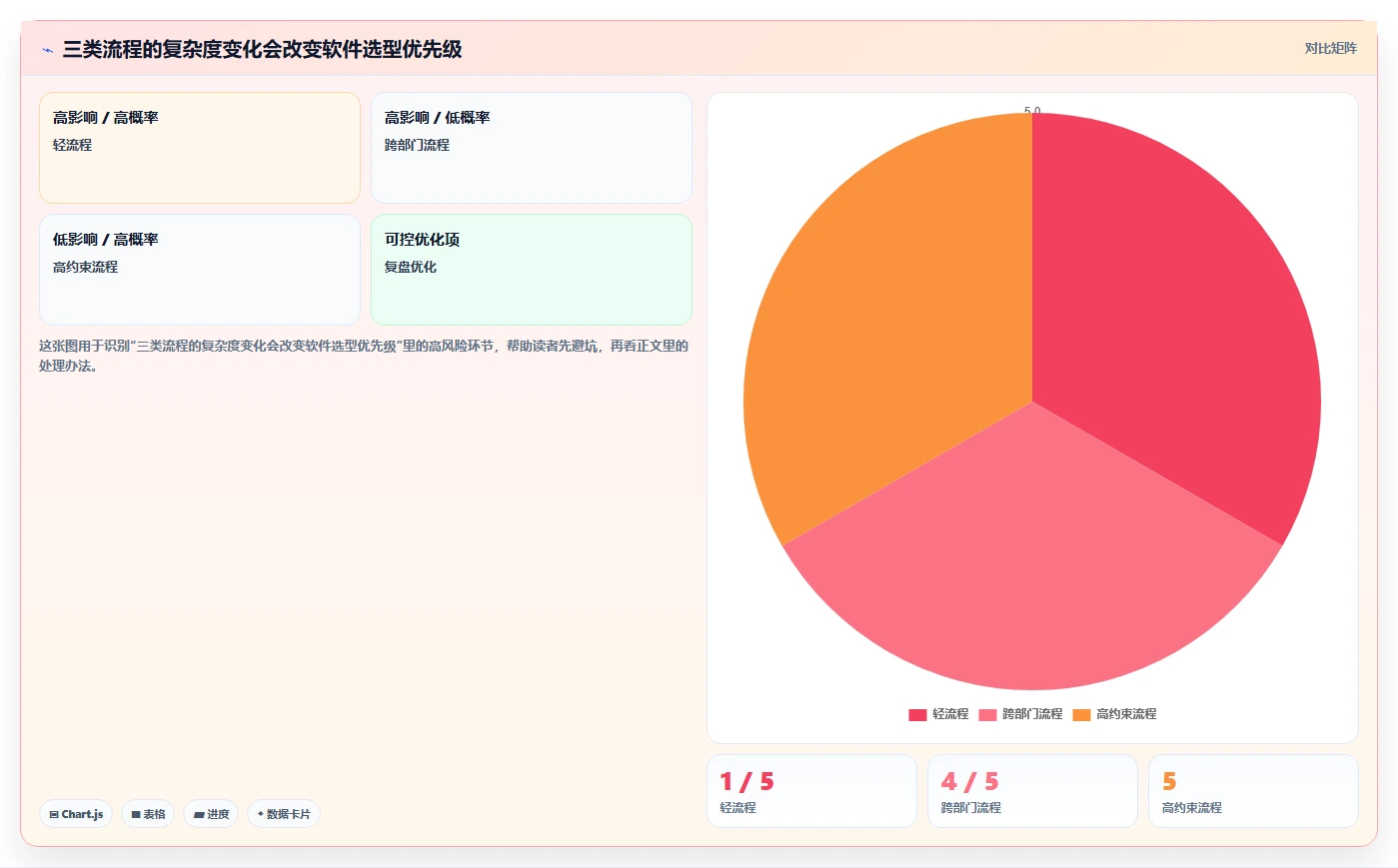Click the 表格 tag chip
Viewport: 1398px width, 868px height.
tap(148, 814)
